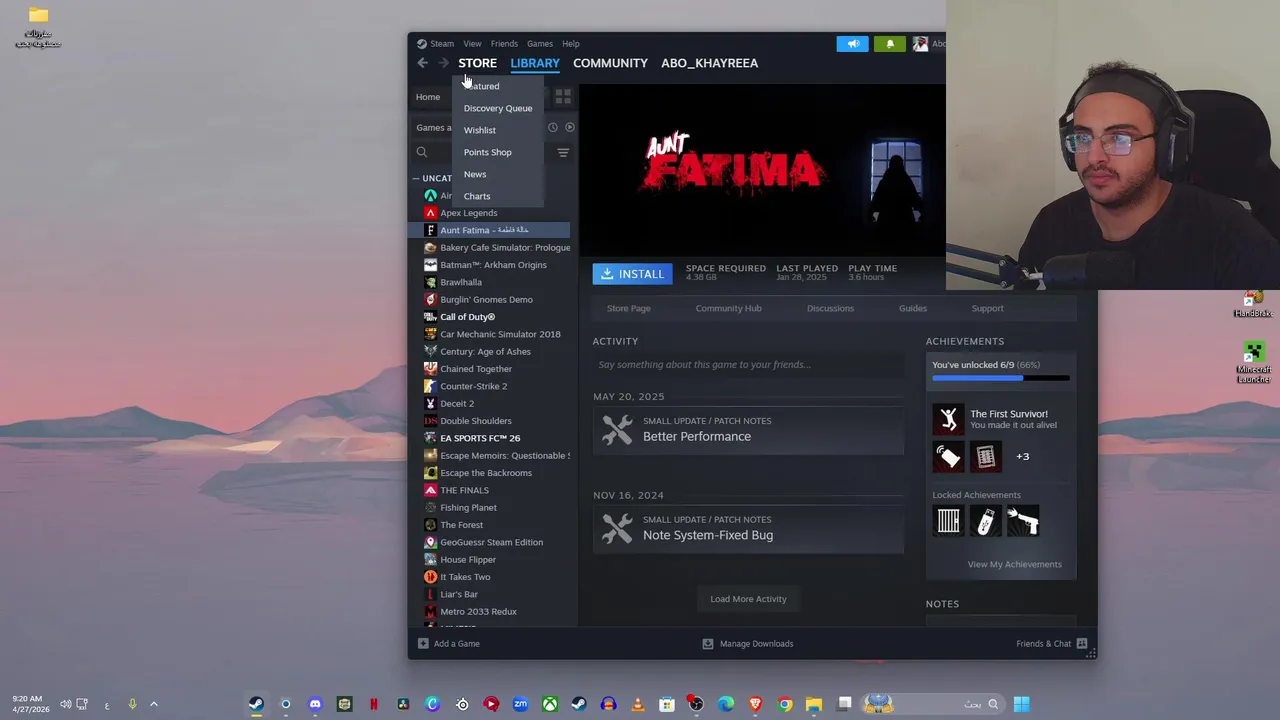
Task: Click the Manage Downloads icon
Action: [708, 644]
